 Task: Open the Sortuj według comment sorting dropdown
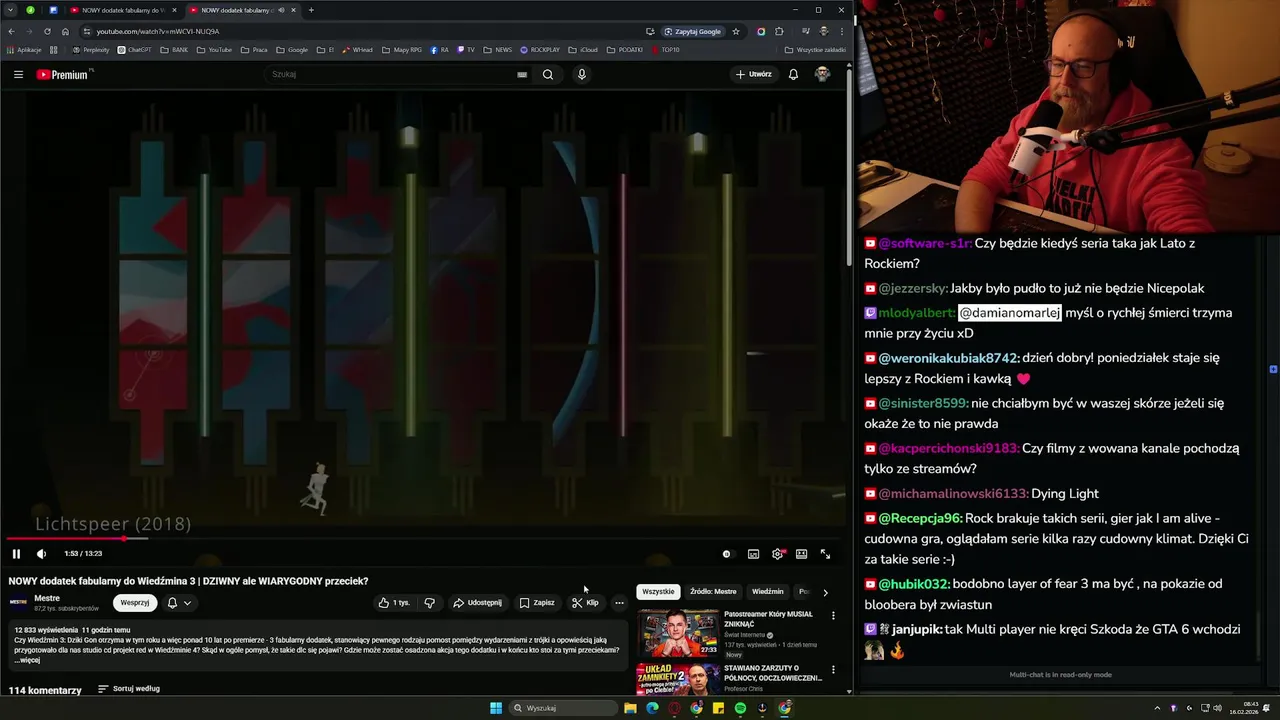point(129,689)
